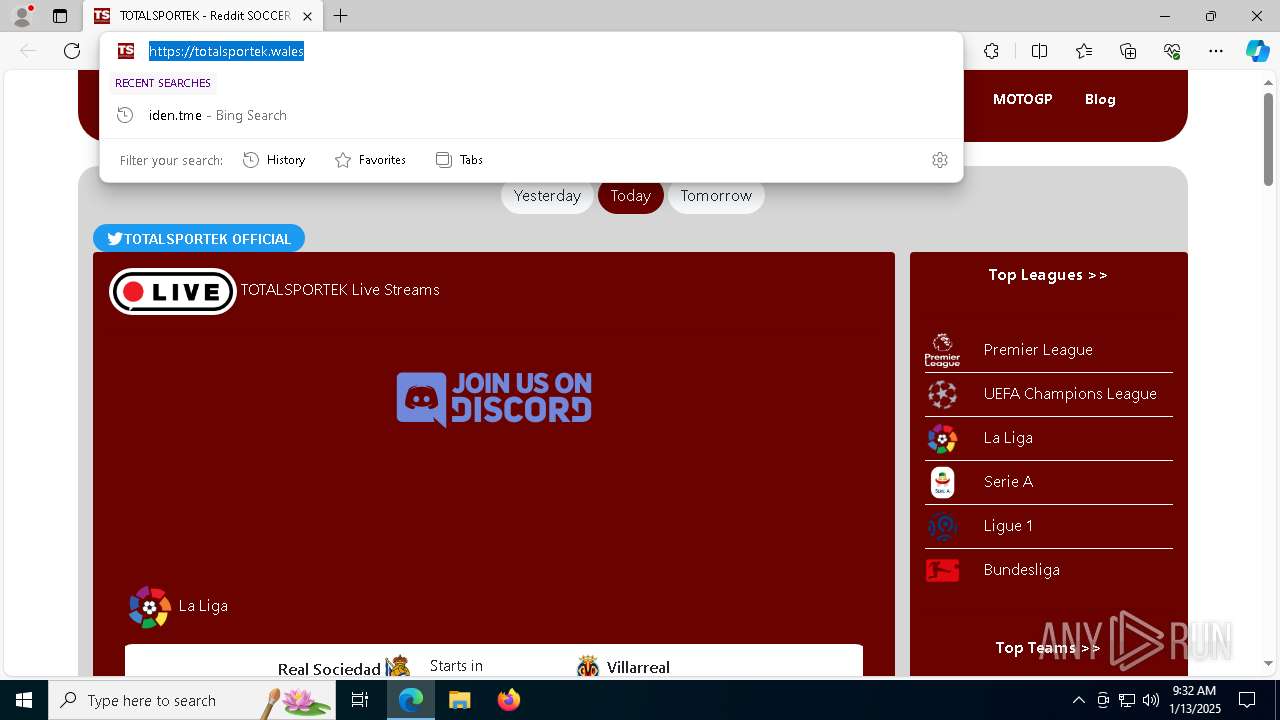
Task: Select the Yesterday schedule tab
Action: (x=547, y=196)
